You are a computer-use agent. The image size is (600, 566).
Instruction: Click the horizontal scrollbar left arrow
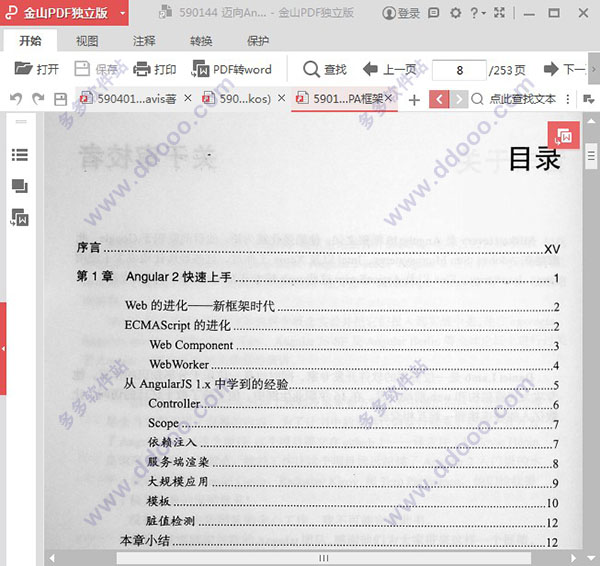[52, 558]
